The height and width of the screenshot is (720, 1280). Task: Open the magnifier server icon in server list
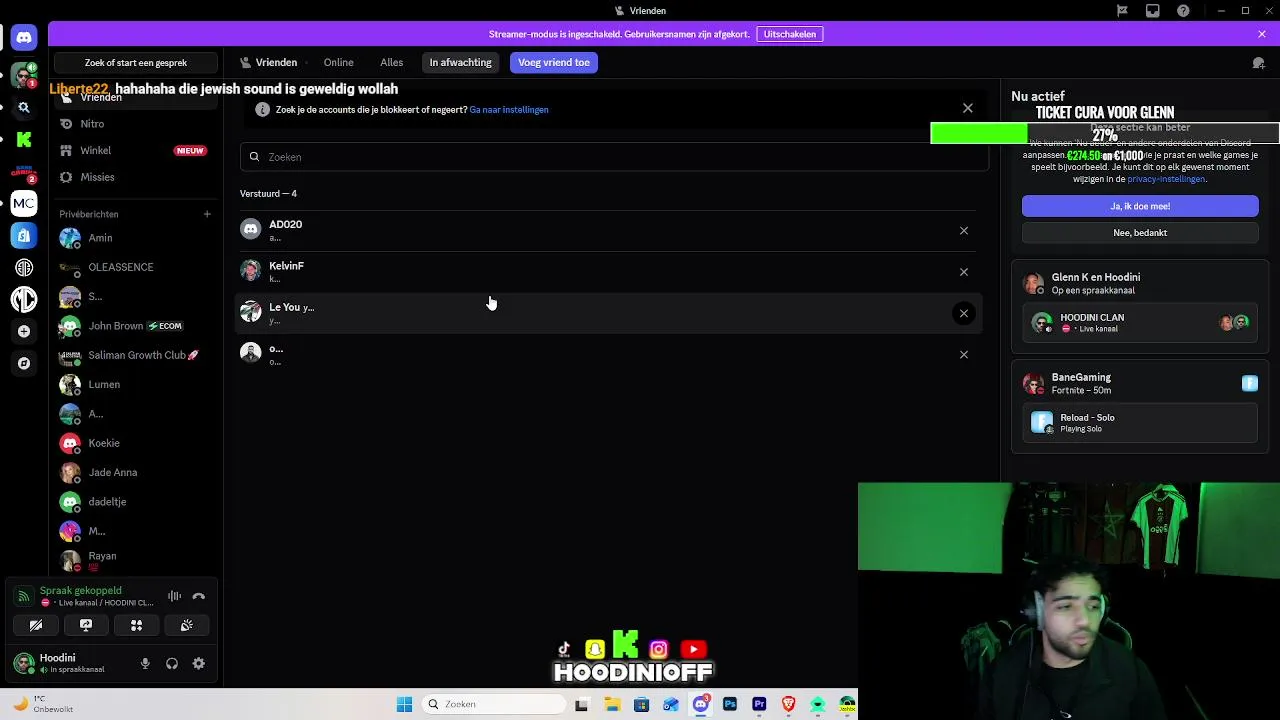click(x=24, y=107)
